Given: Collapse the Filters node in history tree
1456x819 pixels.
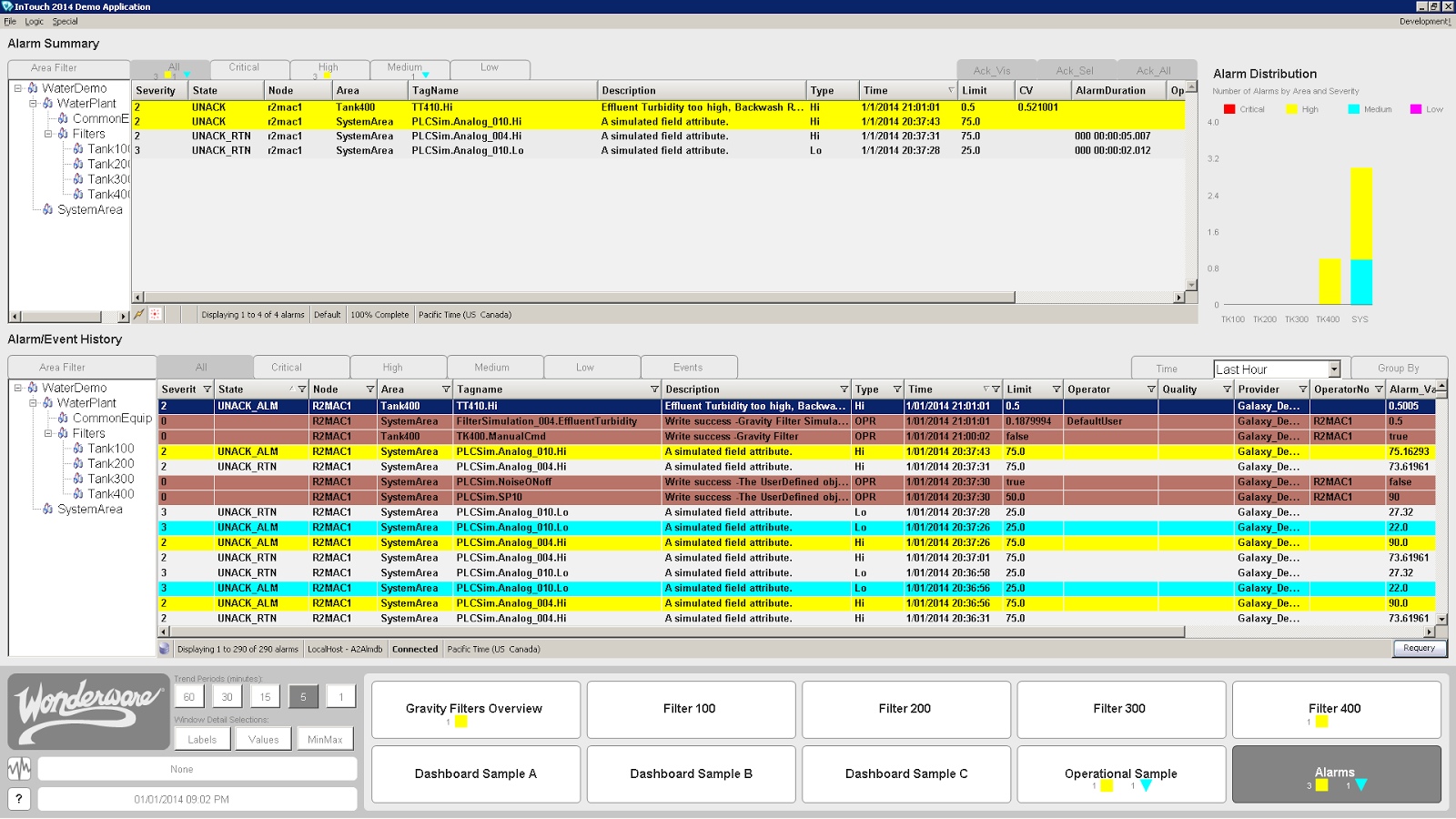Looking at the screenshot, I should click(x=48, y=433).
